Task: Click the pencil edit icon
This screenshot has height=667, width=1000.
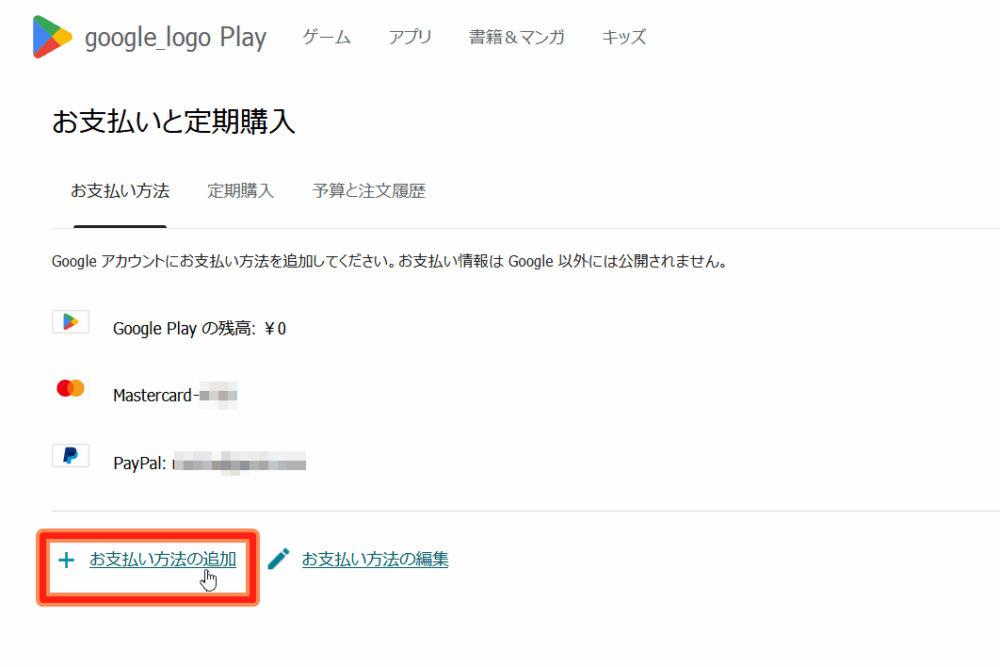Action: coord(279,560)
